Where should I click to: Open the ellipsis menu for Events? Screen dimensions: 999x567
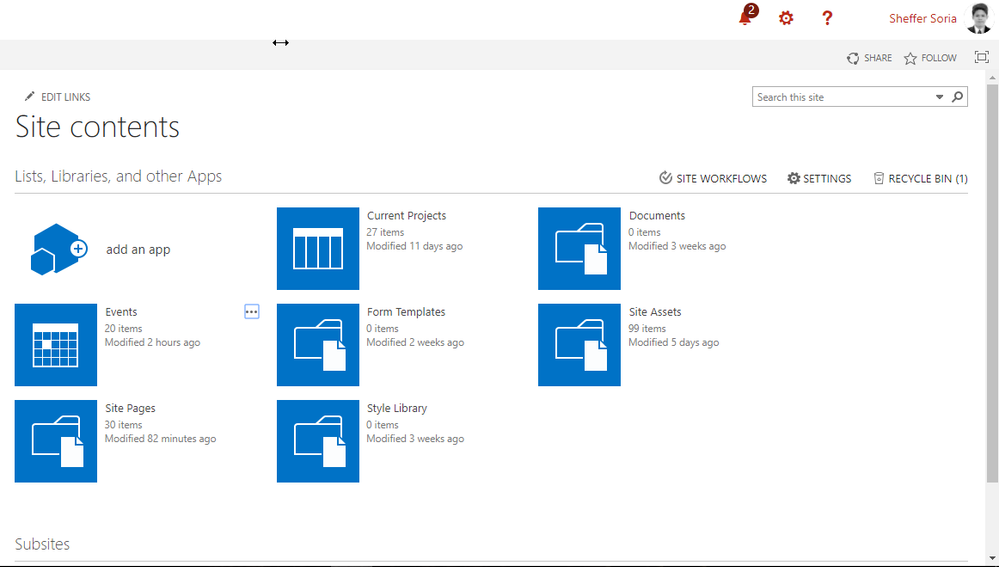click(x=252, y=312)
